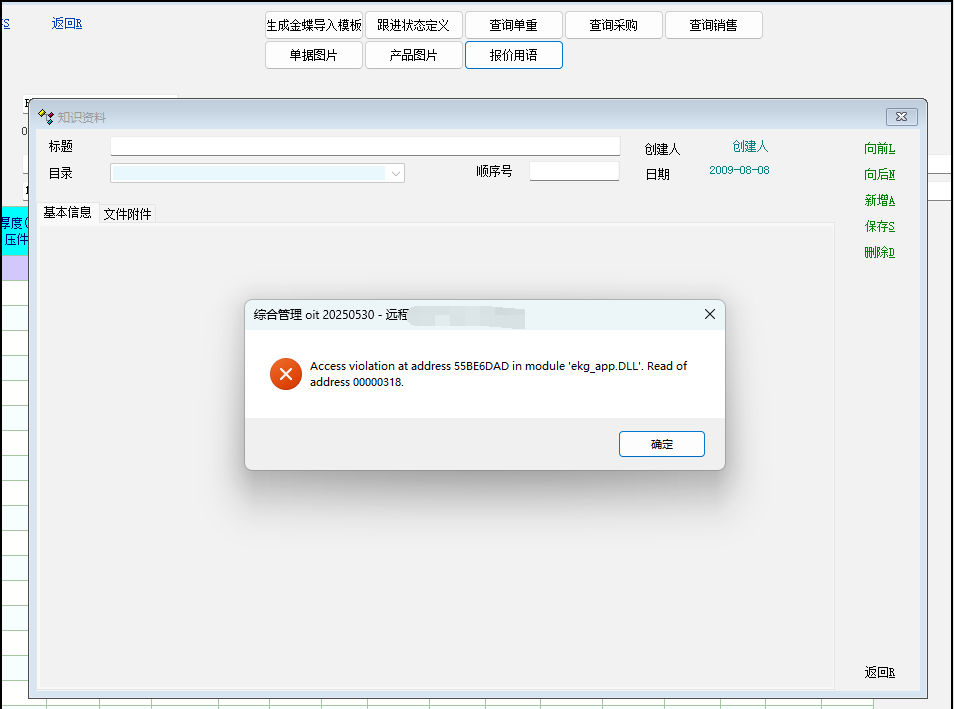
Task: Click the 标题 input field
Action: pos(365,146)
